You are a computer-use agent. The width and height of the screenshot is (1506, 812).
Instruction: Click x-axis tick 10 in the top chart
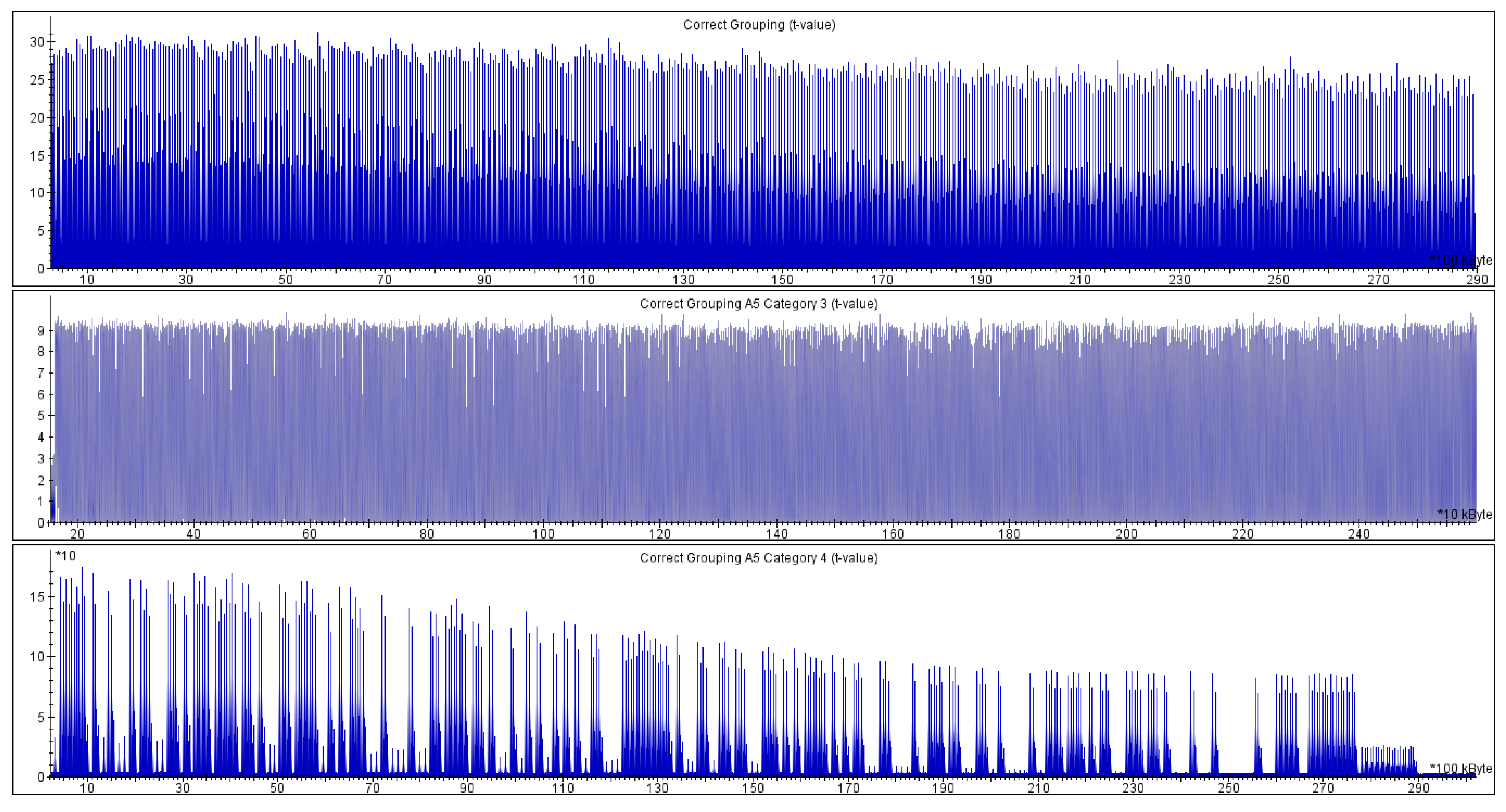87,280
